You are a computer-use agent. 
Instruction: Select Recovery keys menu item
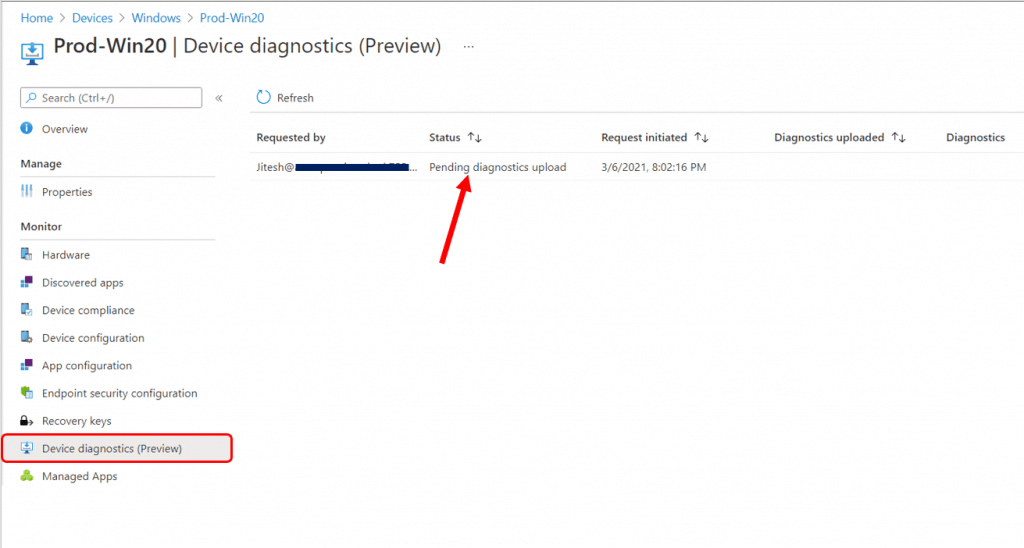pyautogui.click(x=76, y=421)
